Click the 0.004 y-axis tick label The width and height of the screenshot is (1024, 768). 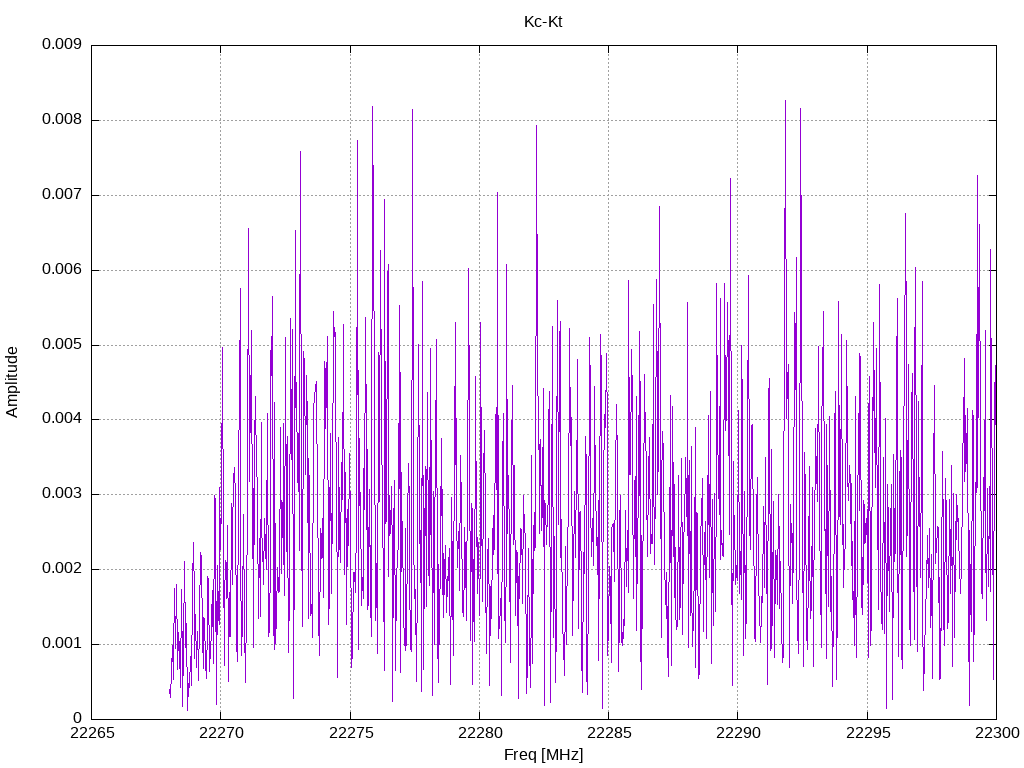[x=62, y=419]
